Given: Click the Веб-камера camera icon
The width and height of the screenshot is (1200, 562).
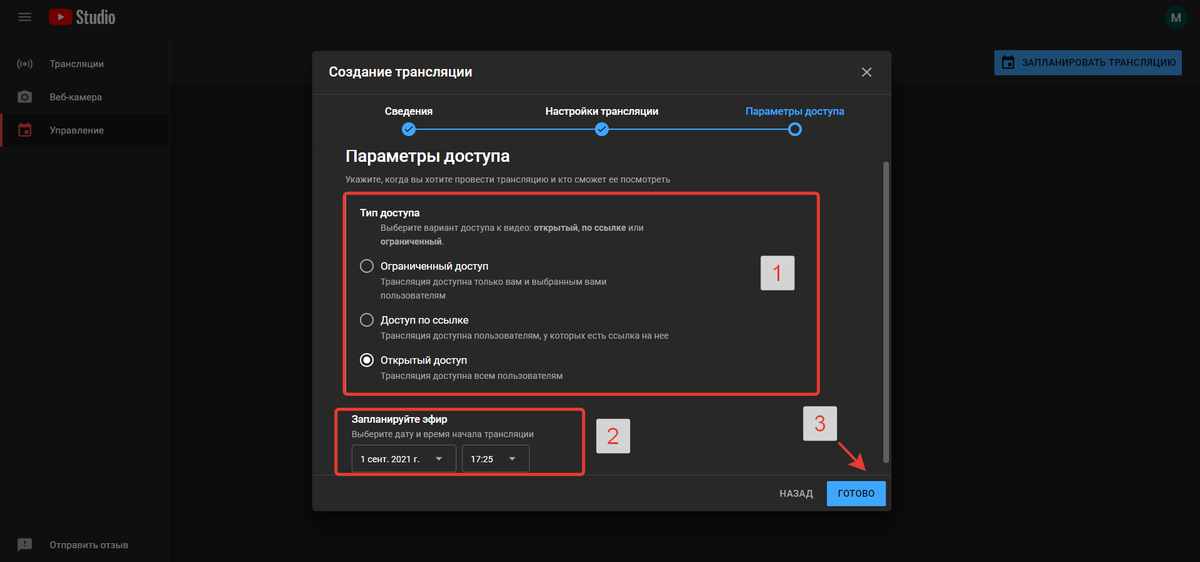Looking at the screenshot, I should (x=25, y=97).
